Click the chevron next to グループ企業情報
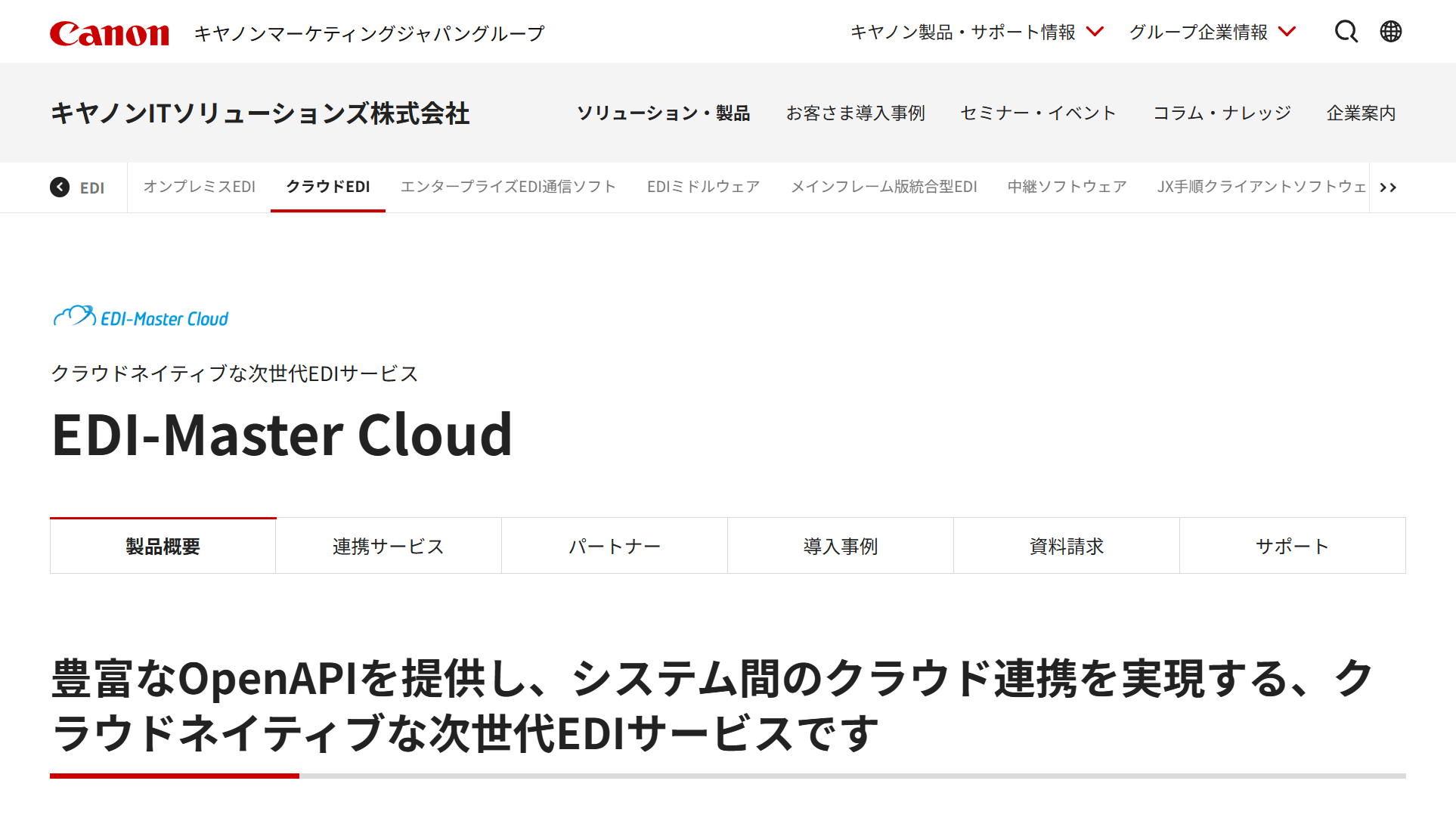 1287,32
